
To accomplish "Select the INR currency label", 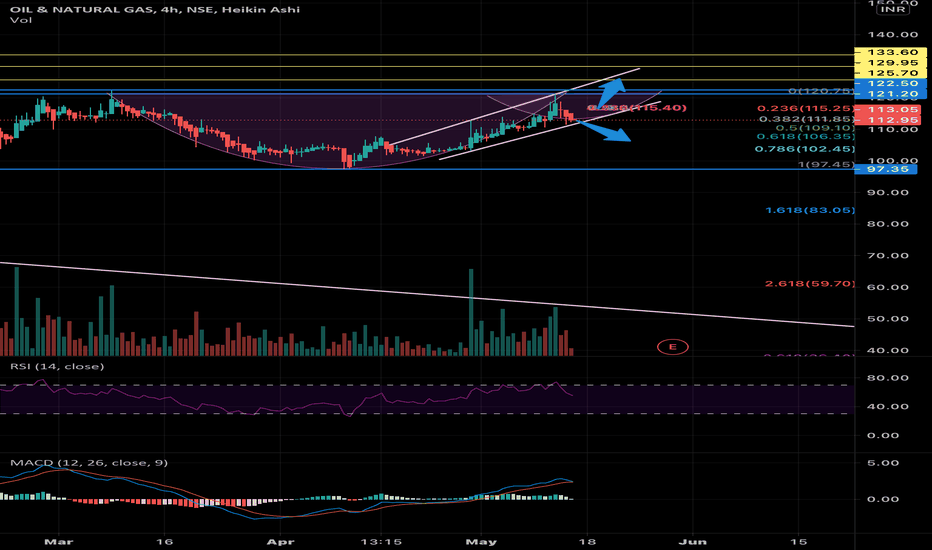I will coord(892,9).
